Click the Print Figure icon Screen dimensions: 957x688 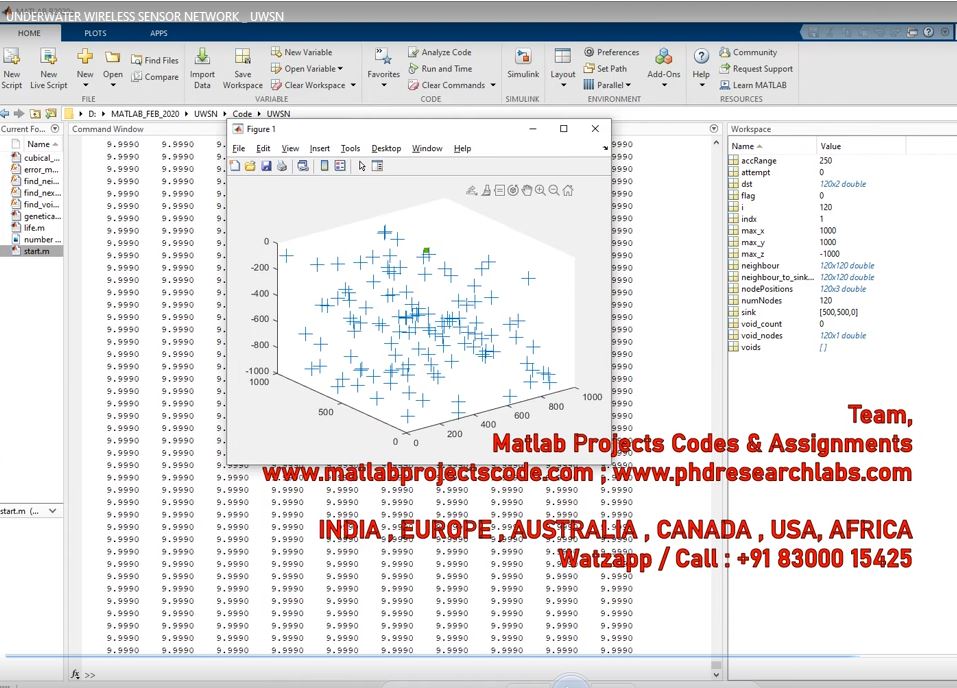(282, 166)
